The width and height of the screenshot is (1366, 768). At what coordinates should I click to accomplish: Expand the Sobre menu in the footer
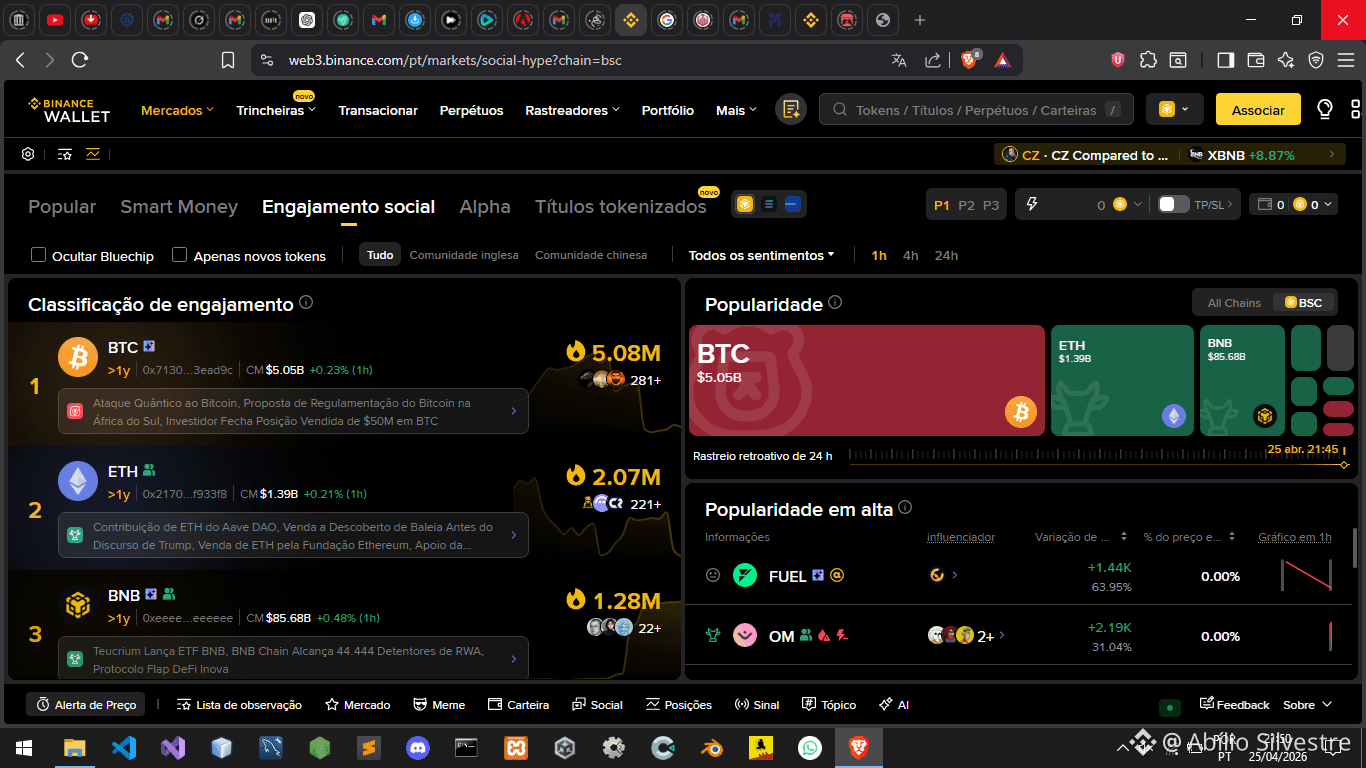click(x=1308, y=705)
